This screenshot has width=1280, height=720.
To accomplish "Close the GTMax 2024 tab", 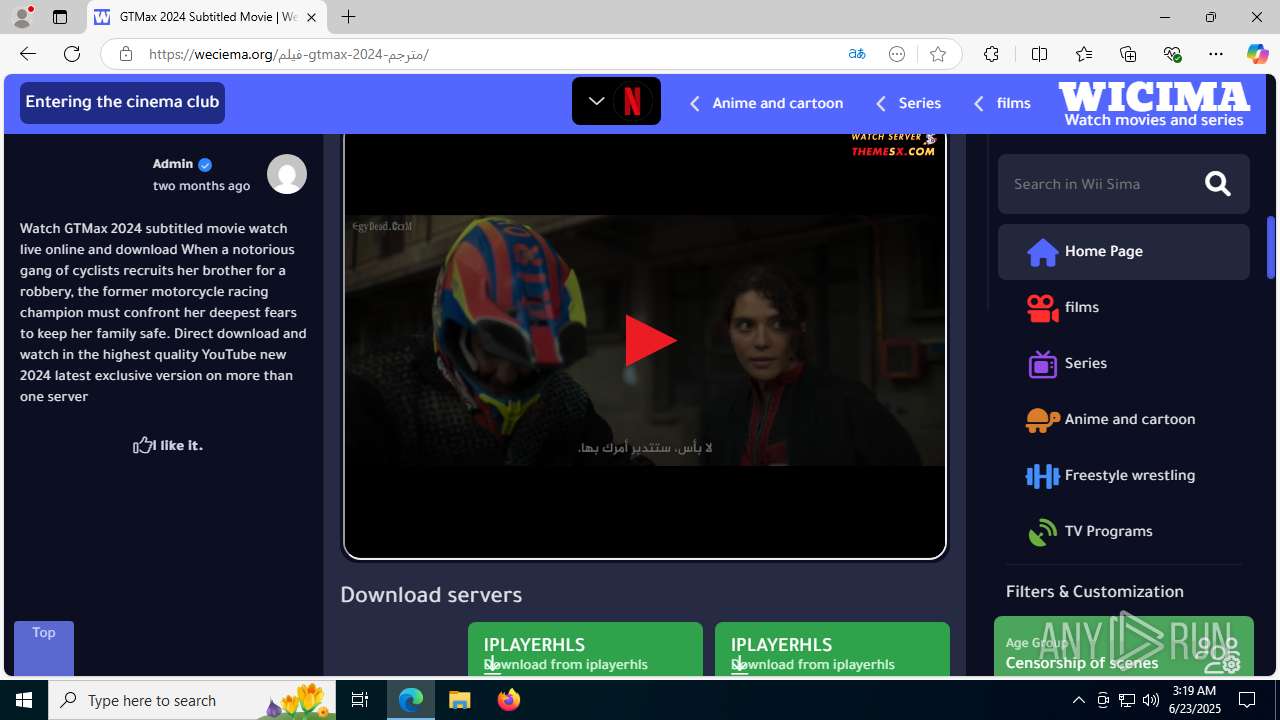I will click(311, 17).
